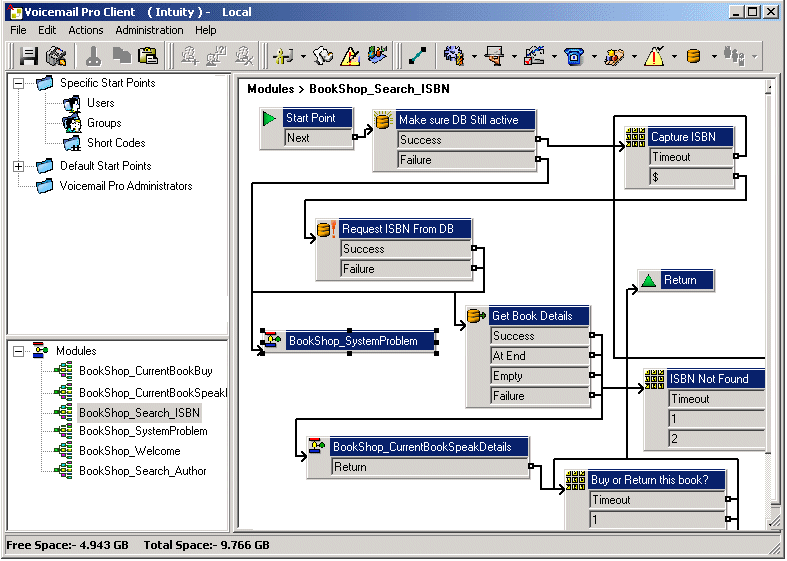This screenshot has height=561, width=787.
Task: Click the green Return triangle icon
Action: point(648,280)
